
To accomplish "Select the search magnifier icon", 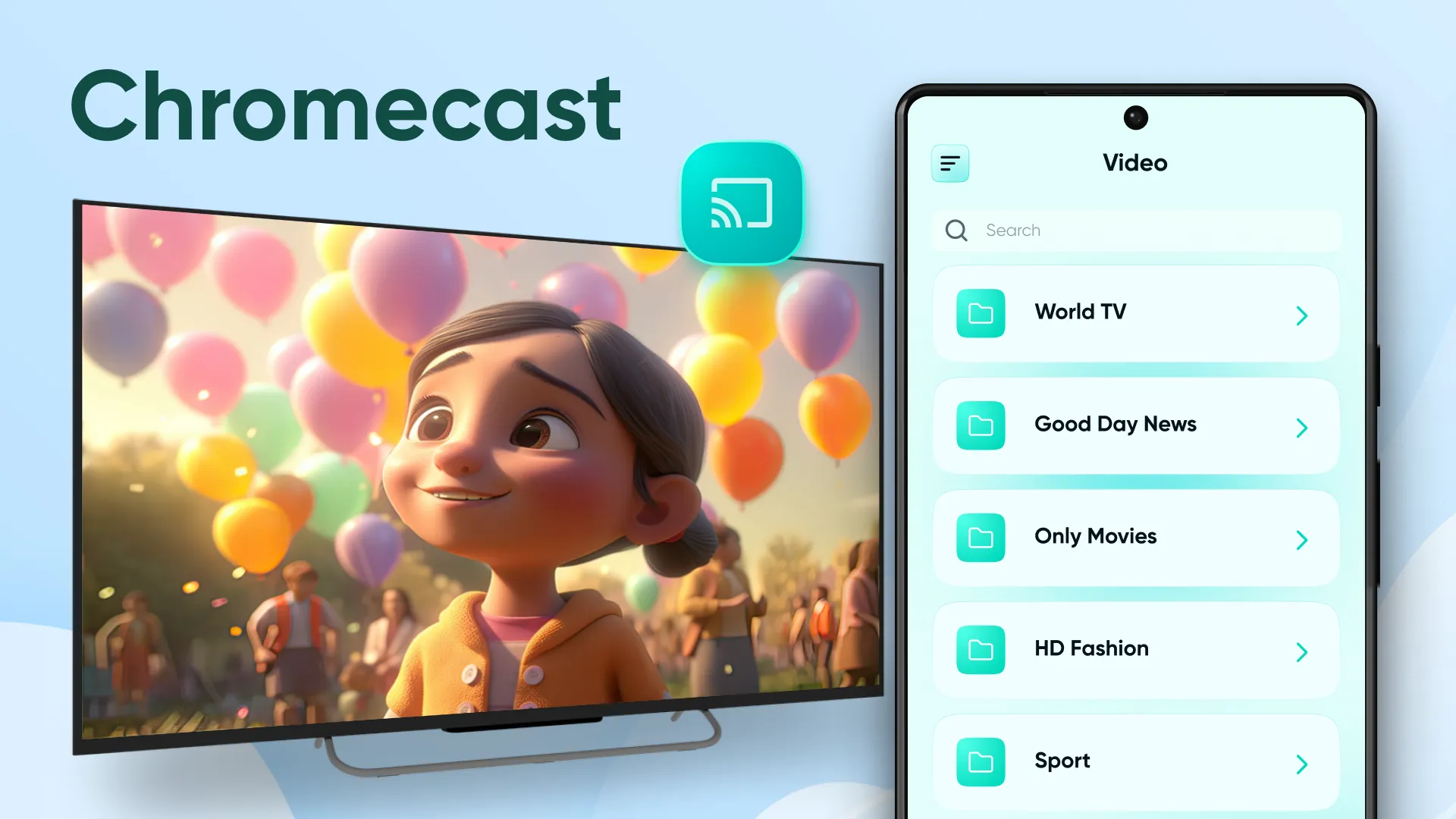I will pyautogui.click(x=956, y=229).
